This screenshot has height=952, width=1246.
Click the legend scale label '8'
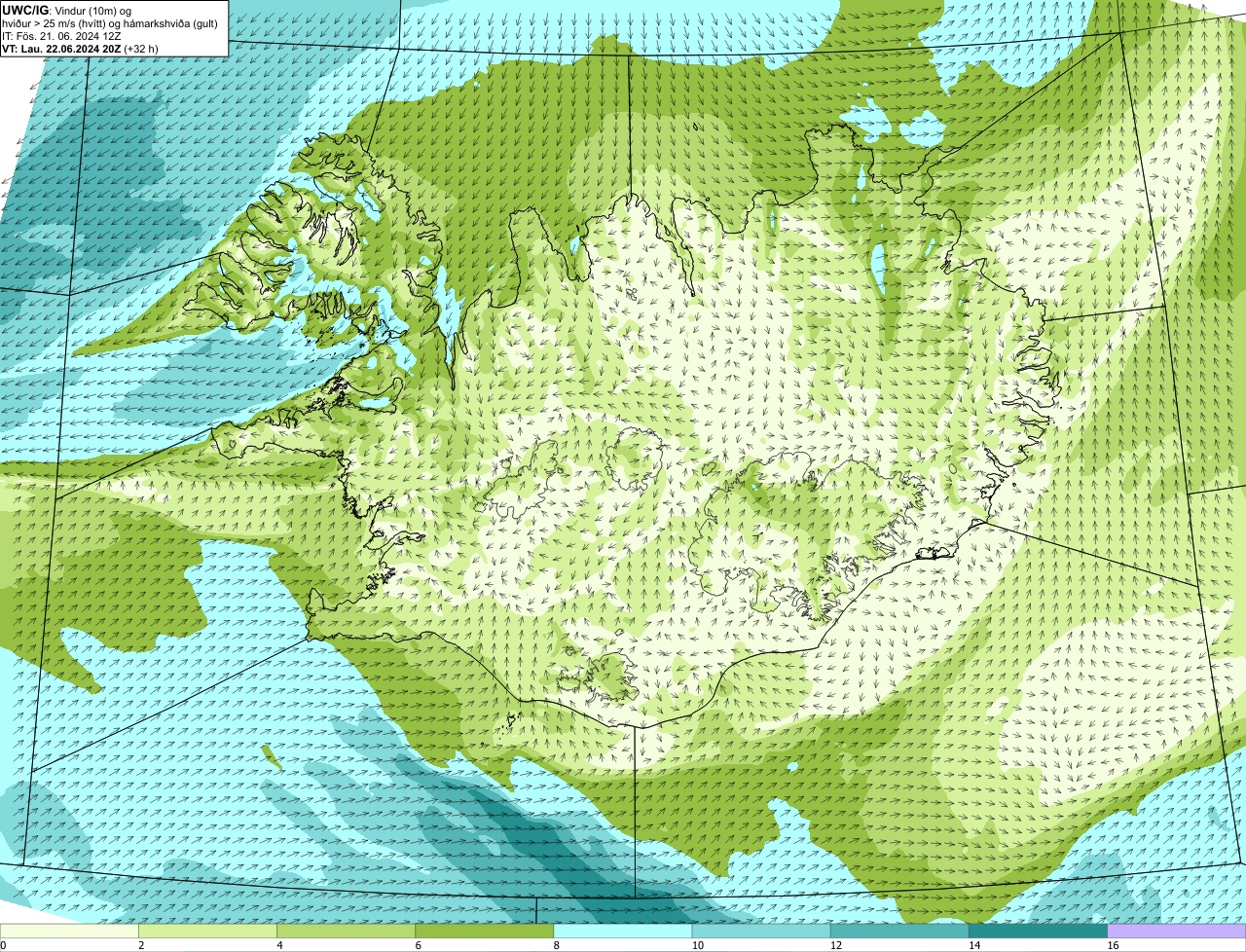557,945
